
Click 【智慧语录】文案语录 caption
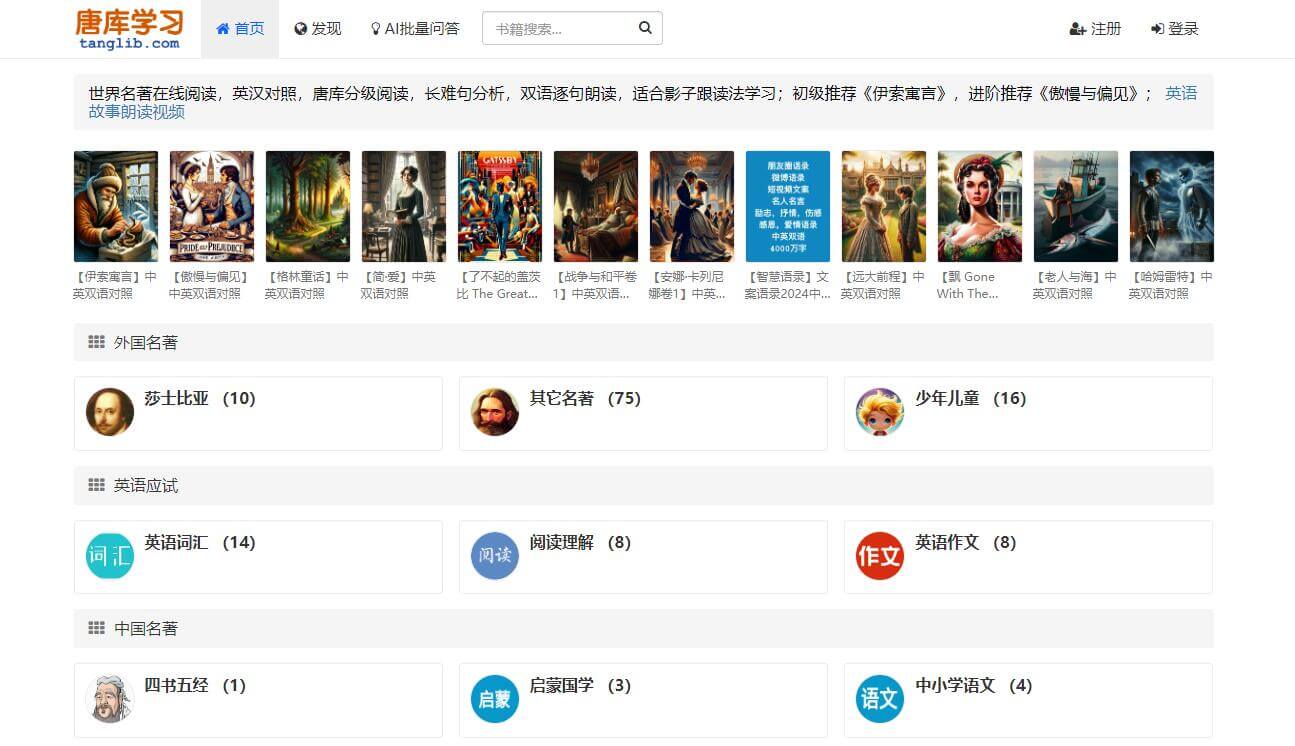(788, 285)
